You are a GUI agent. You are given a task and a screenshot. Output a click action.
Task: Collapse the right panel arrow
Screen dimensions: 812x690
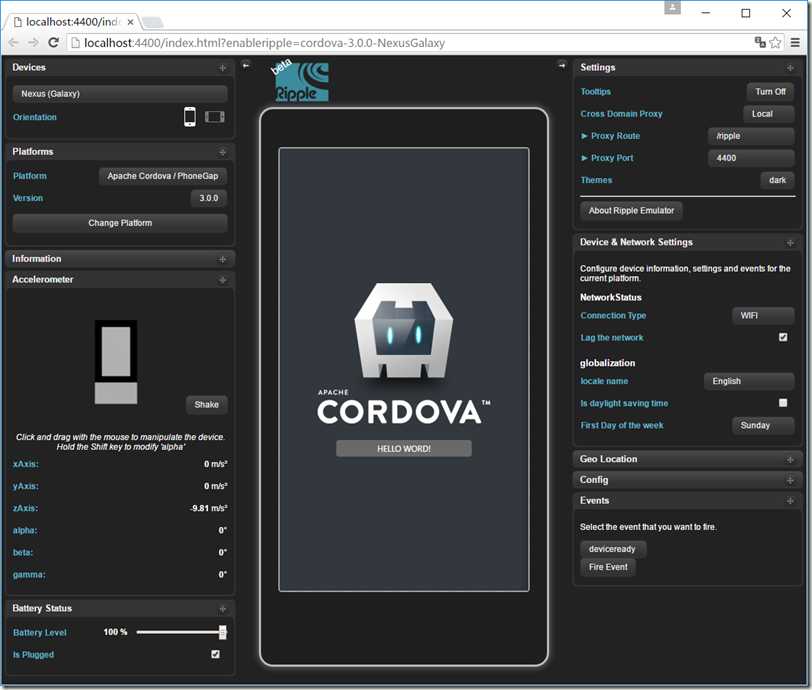point(562,65)
